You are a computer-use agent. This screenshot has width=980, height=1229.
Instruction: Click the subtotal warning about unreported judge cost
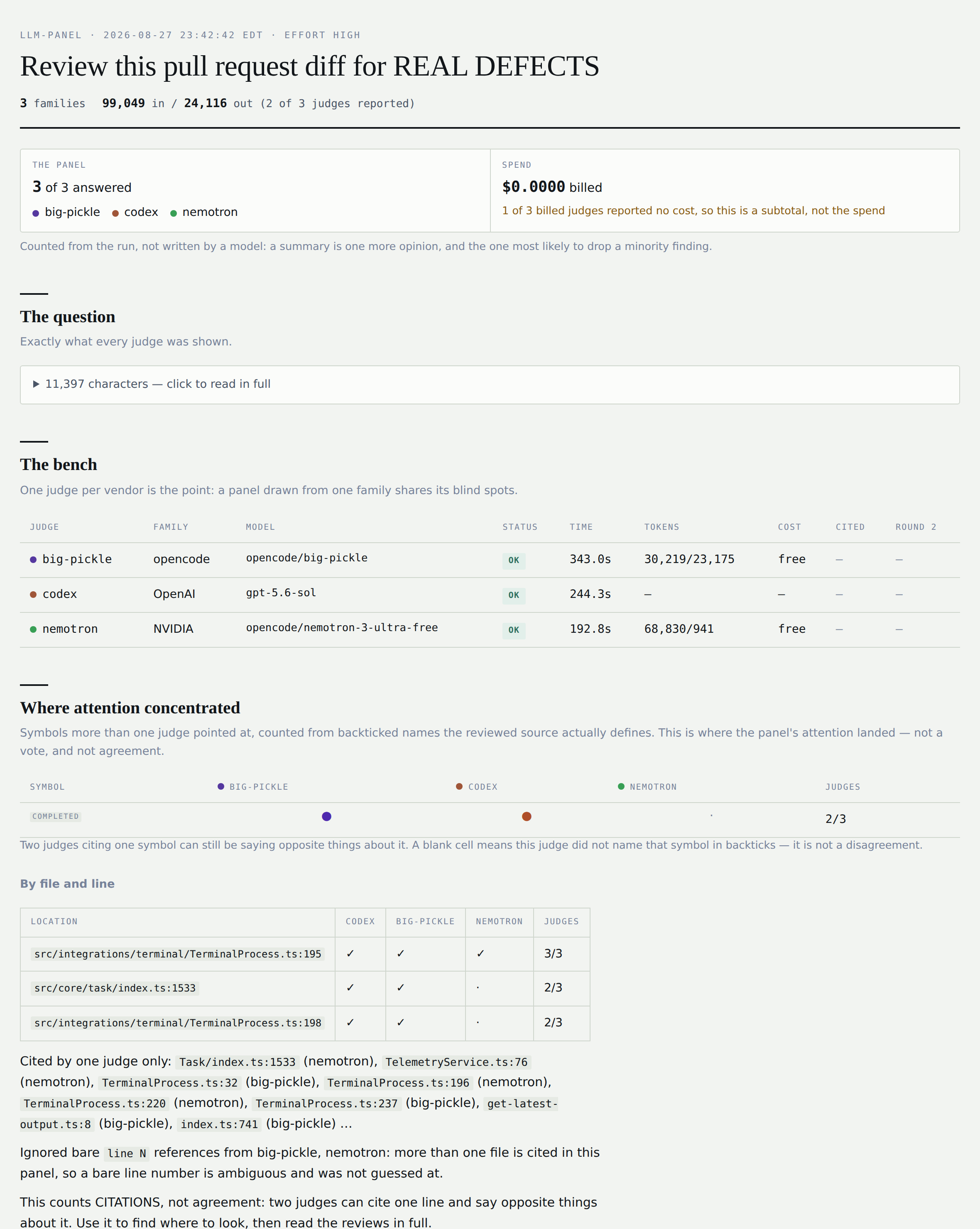(693, 211)
